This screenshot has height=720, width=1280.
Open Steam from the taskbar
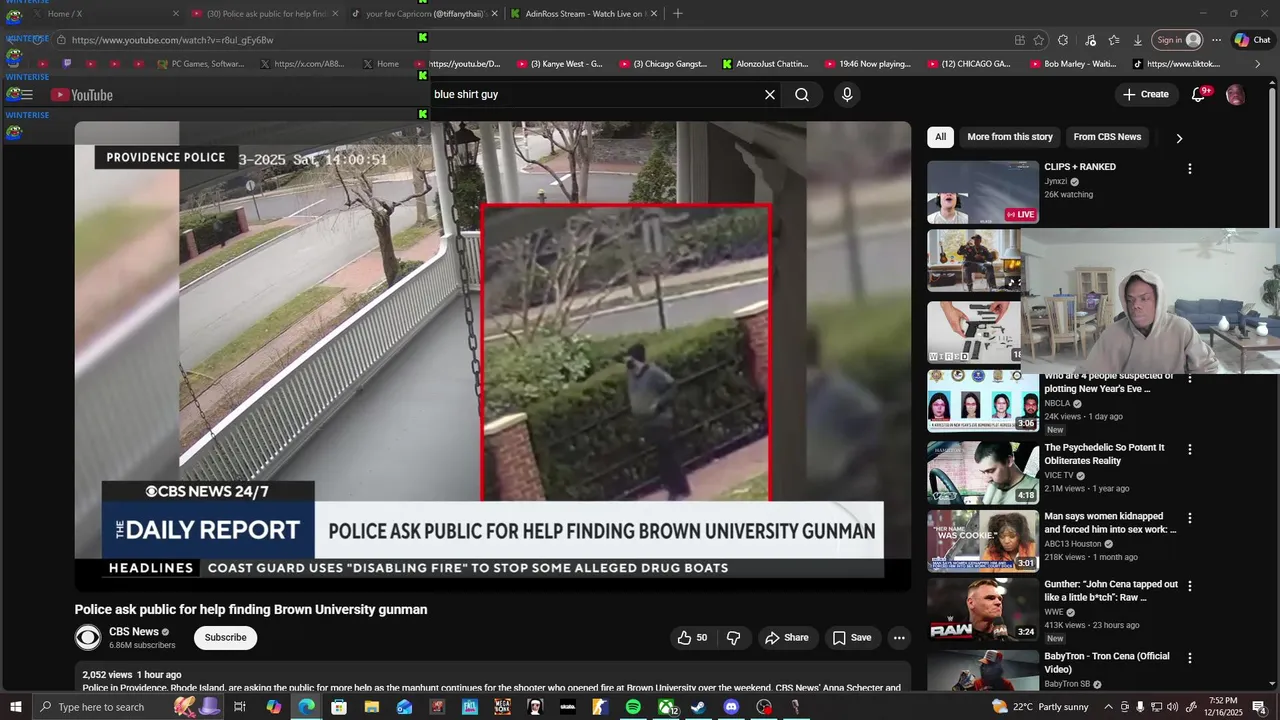click(698, 707)
